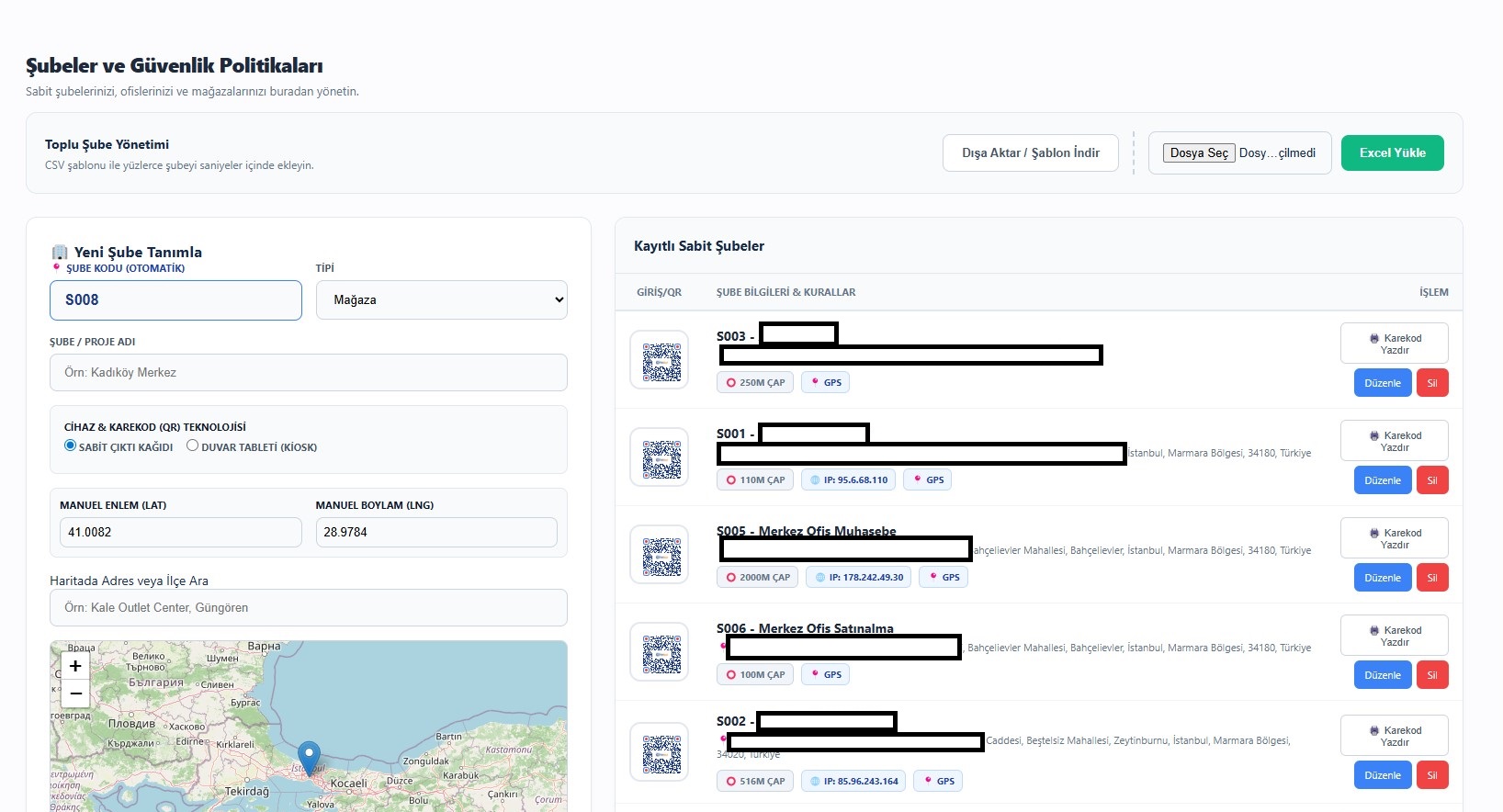Click Dışa Aktar / Şablon İndir button
Viewport: 1503px width, 812px height.
pyautogui.click(x=1031, y=152)
